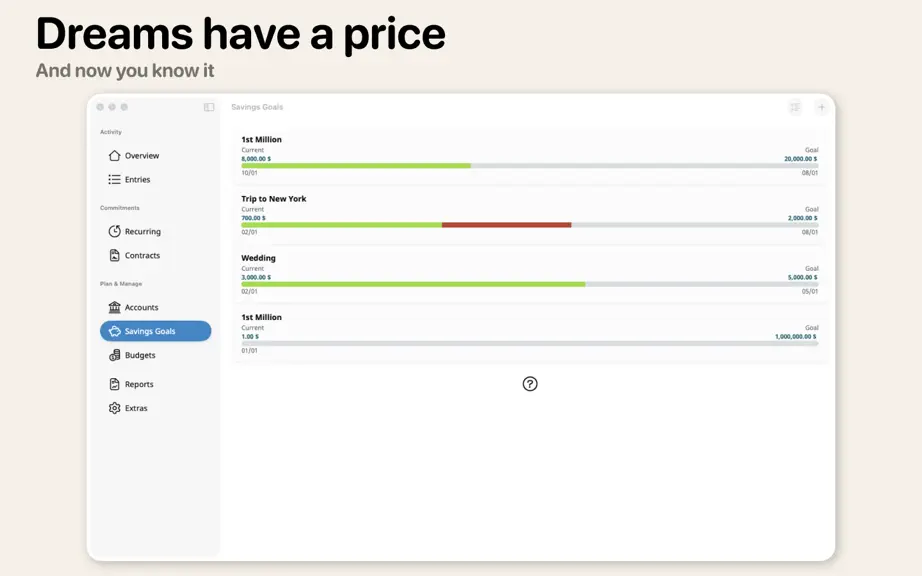Open Recurring clock icon in sidebar
Screen dimensions: 922x576
pos(114,231)
